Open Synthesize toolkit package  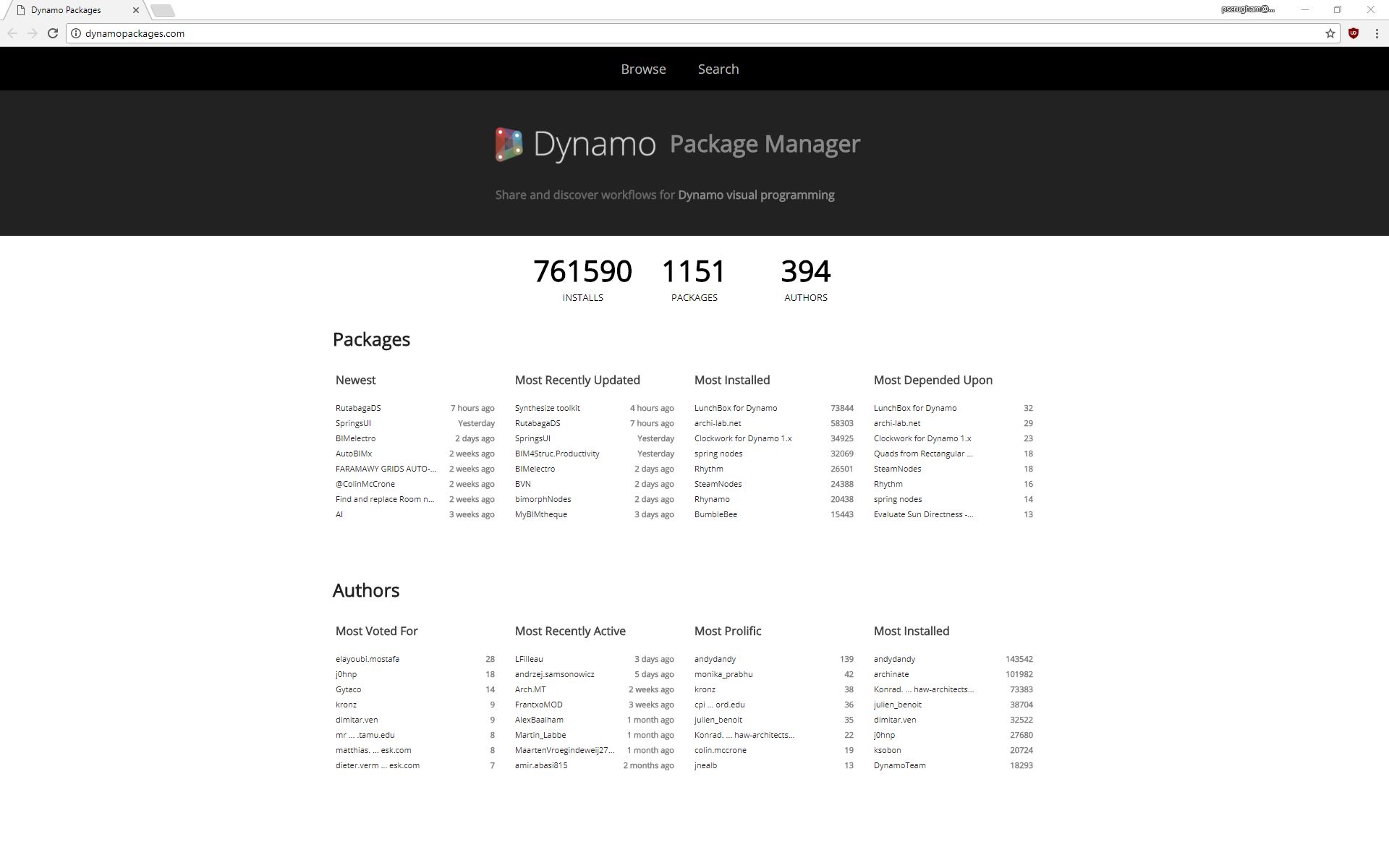pos(548,408)
